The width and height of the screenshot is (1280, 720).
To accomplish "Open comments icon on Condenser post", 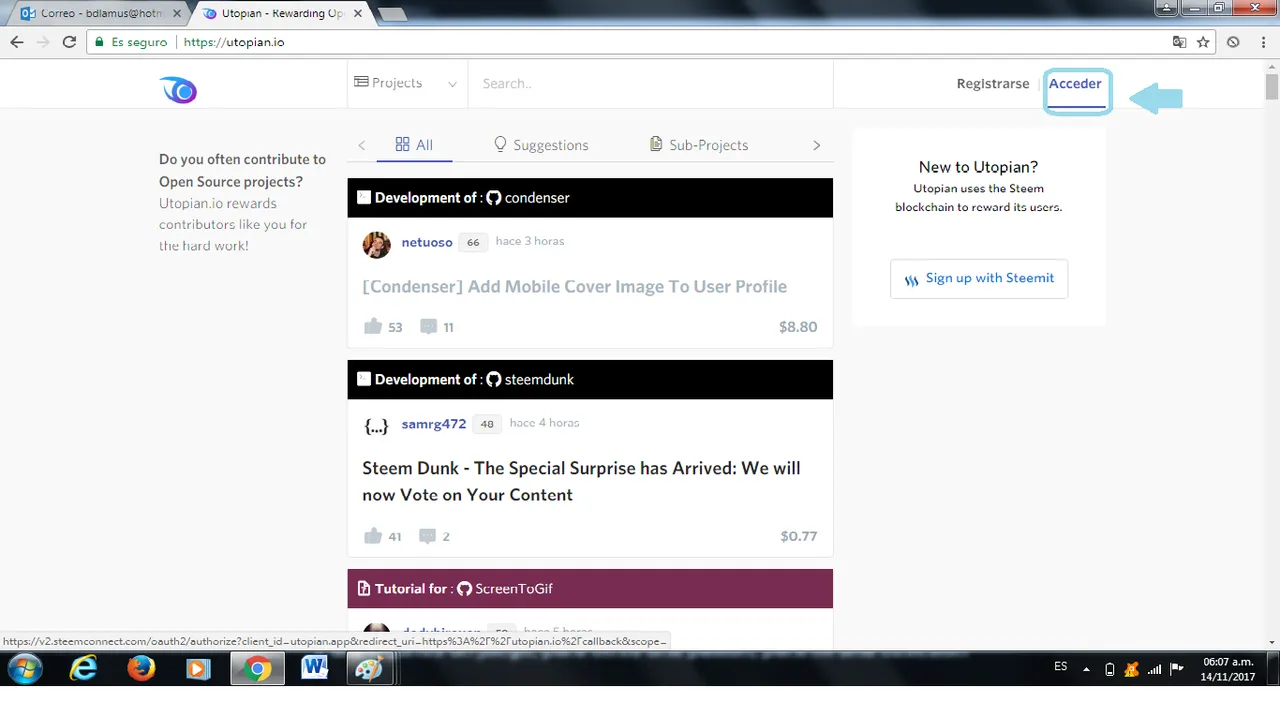I will (x=428, y=326).
